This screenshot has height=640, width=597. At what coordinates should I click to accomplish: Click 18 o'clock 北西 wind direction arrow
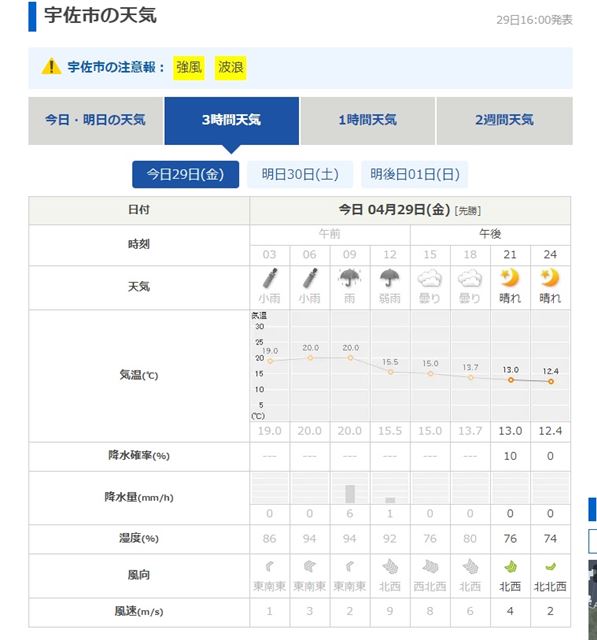(470, 567)
